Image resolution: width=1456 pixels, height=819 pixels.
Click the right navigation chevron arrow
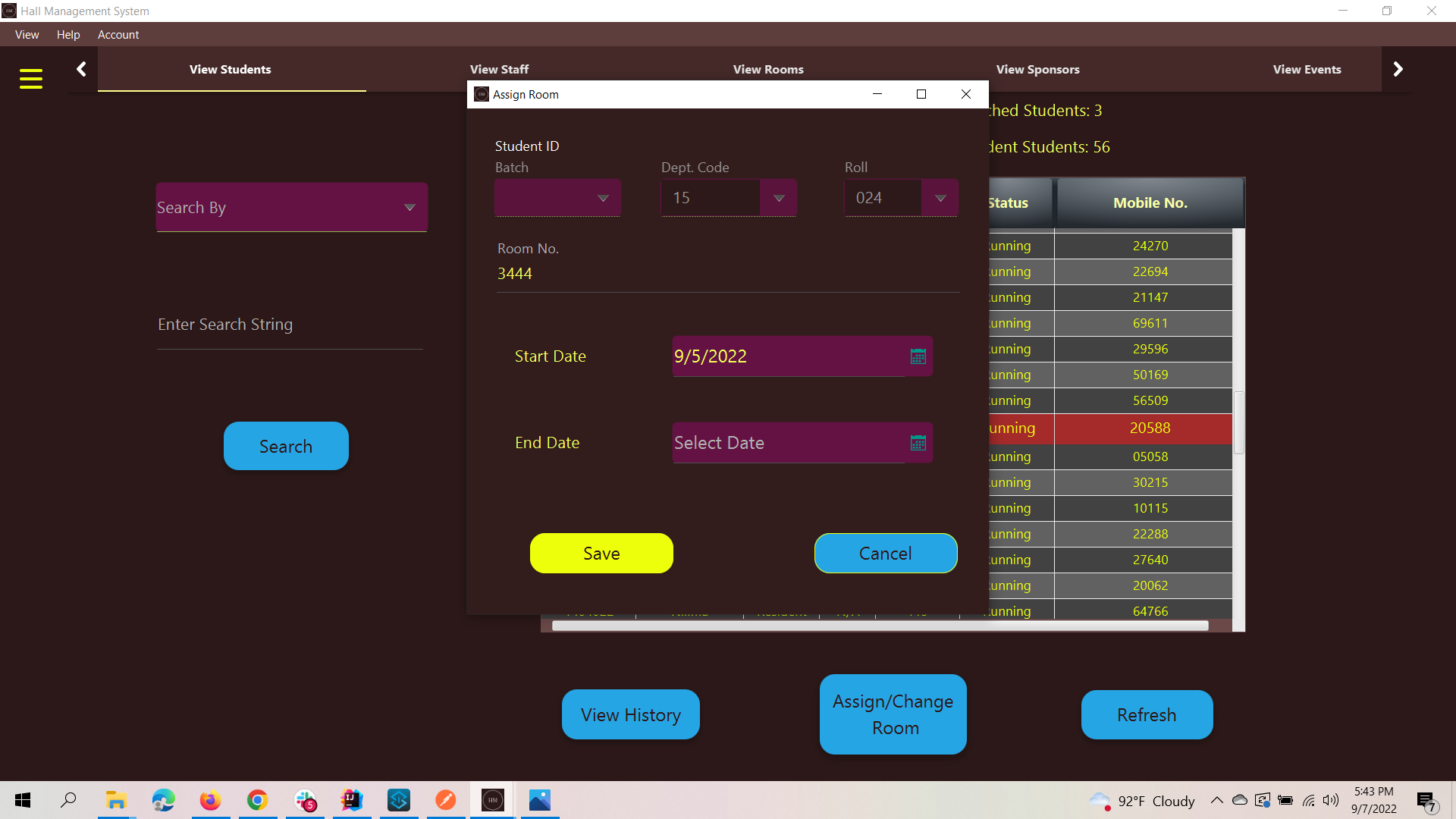click(1398, 68)
